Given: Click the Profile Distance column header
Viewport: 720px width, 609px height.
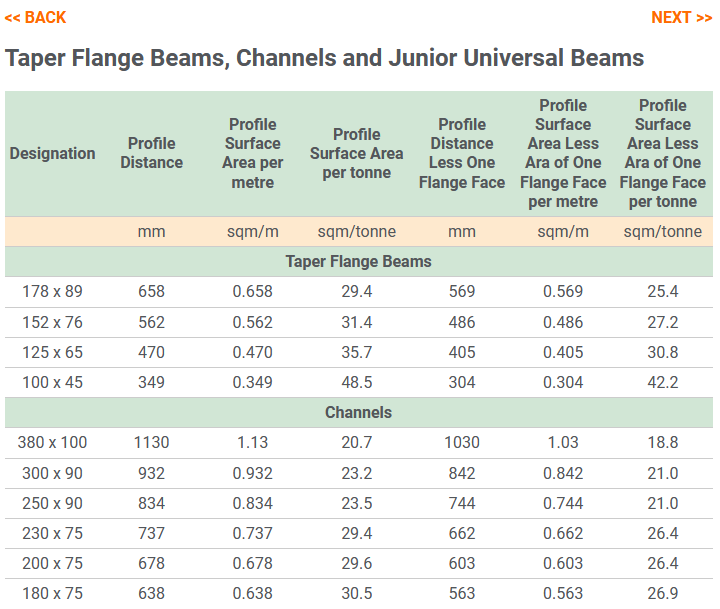Looking at the screenshot, I should [152, 153].
